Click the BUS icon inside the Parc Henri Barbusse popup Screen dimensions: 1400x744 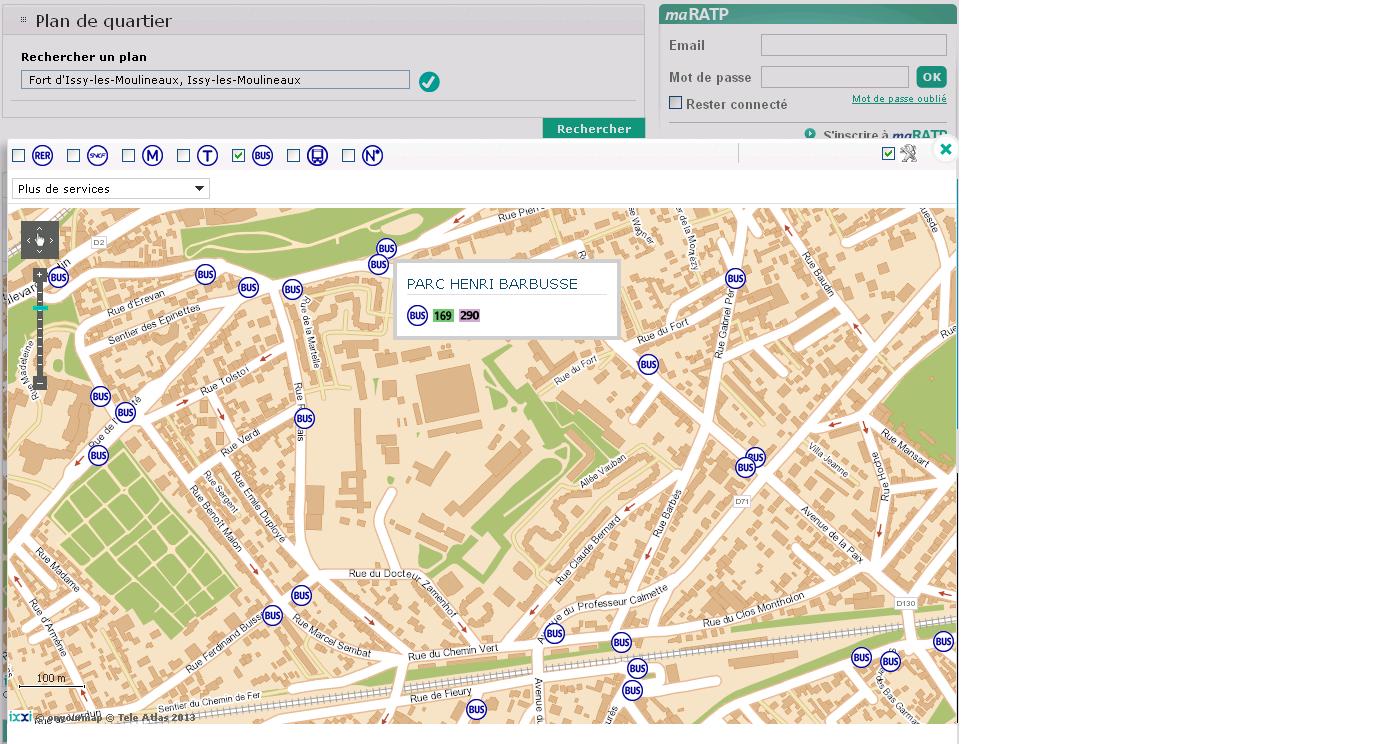pos(418,315)
